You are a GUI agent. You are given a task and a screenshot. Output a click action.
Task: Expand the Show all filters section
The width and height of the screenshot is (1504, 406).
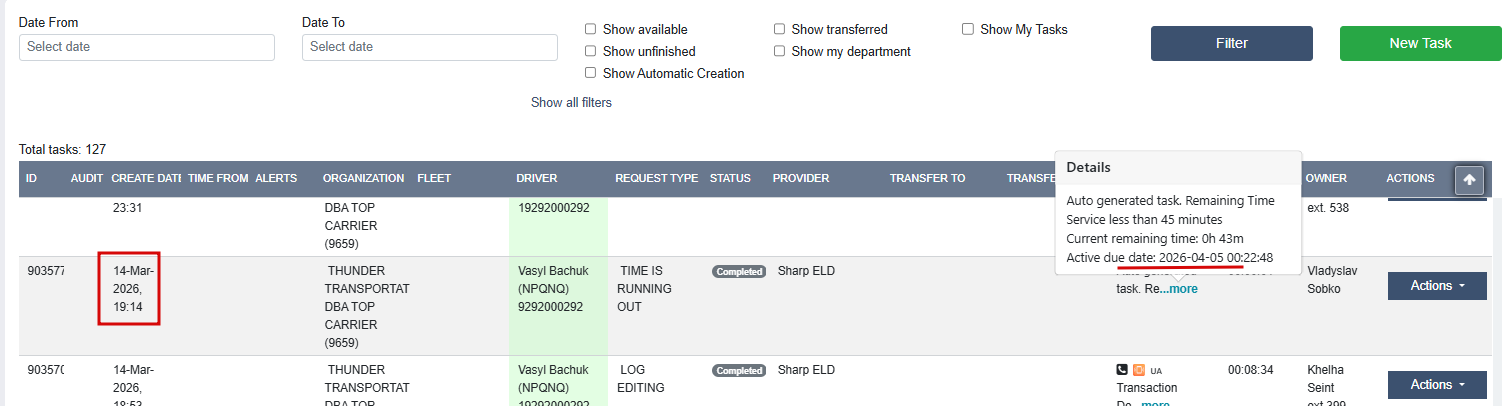pyautogui.click(x=571, y=102)
